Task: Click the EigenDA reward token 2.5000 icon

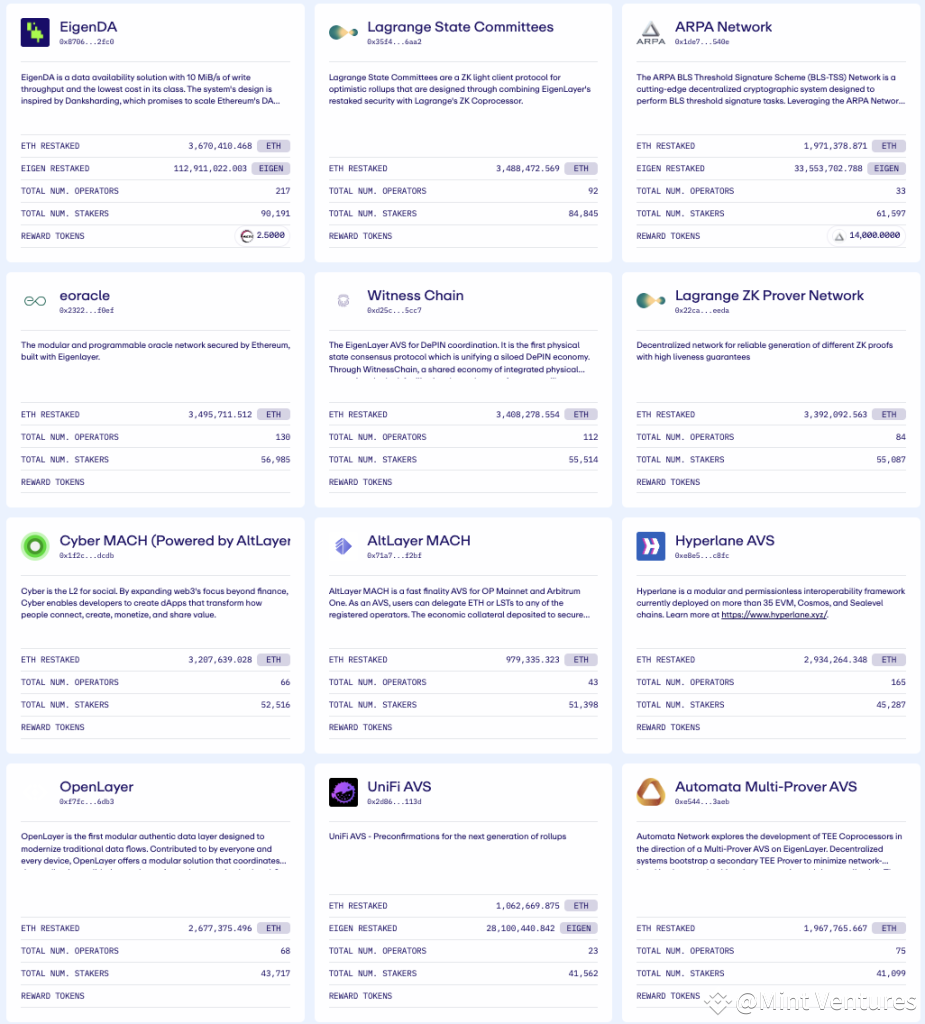Action: [245, 236]
